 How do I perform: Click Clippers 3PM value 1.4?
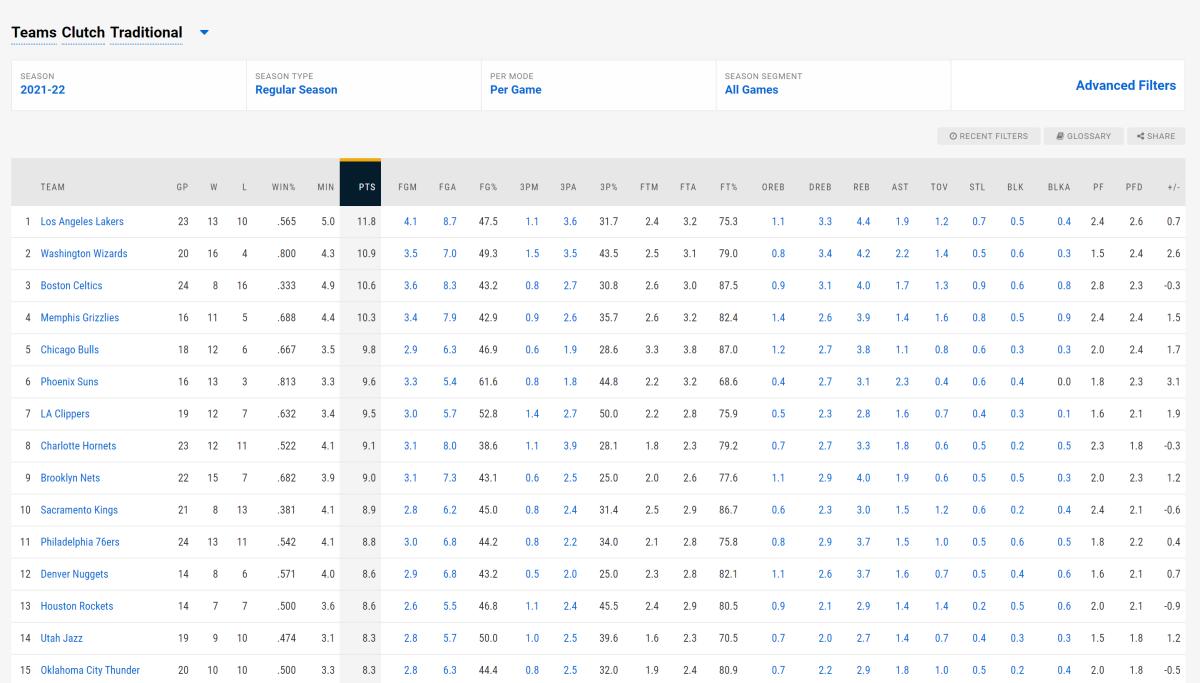point(532,414)
